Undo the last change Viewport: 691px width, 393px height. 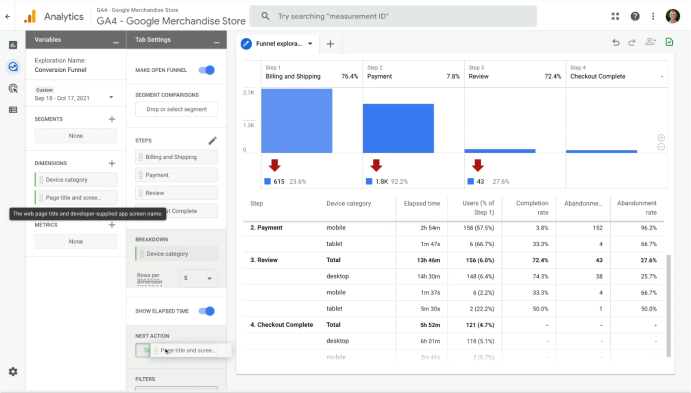[x=616, y=42]
